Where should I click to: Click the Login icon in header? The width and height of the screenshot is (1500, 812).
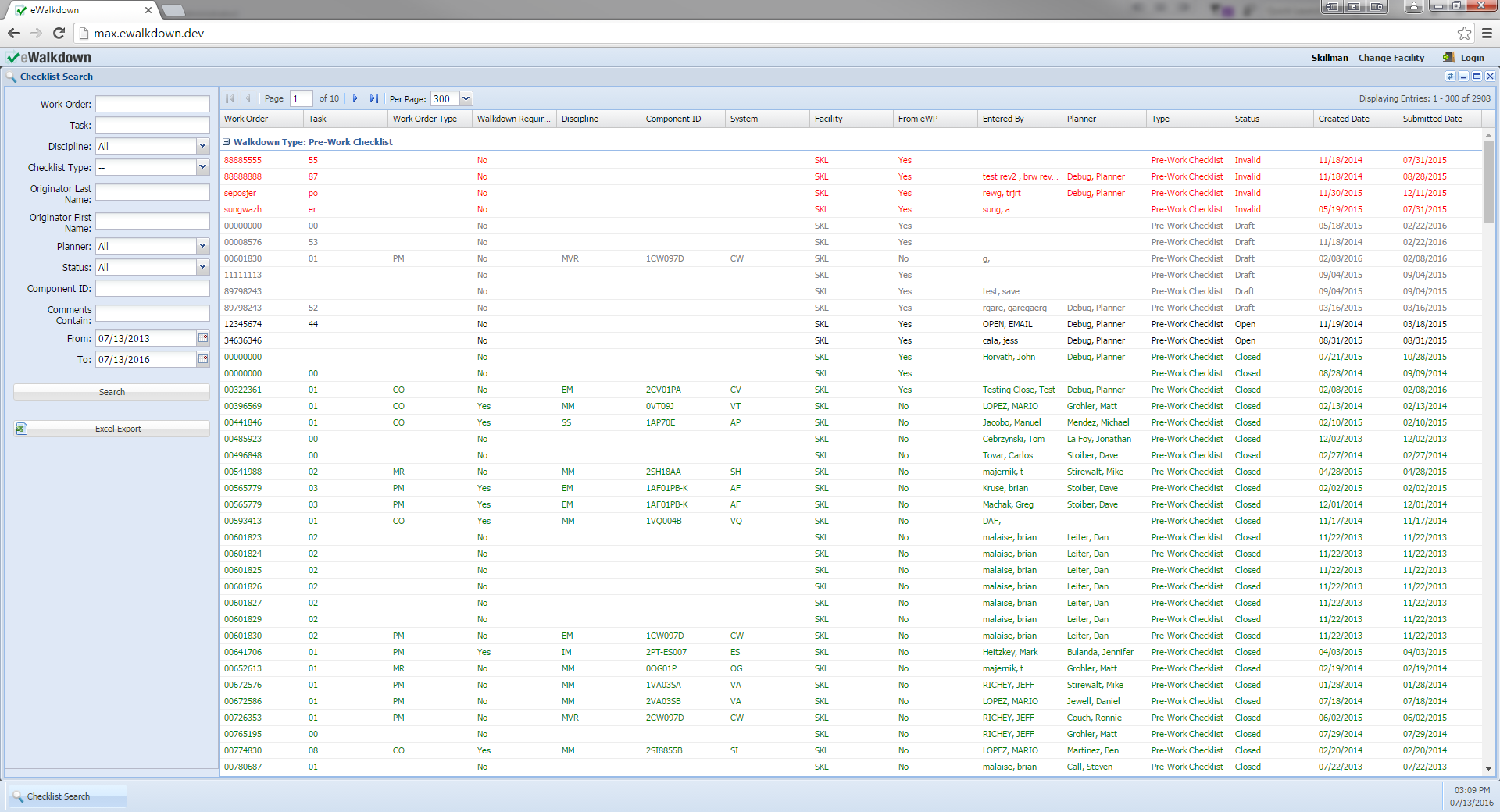click(x=1449, y=57)
